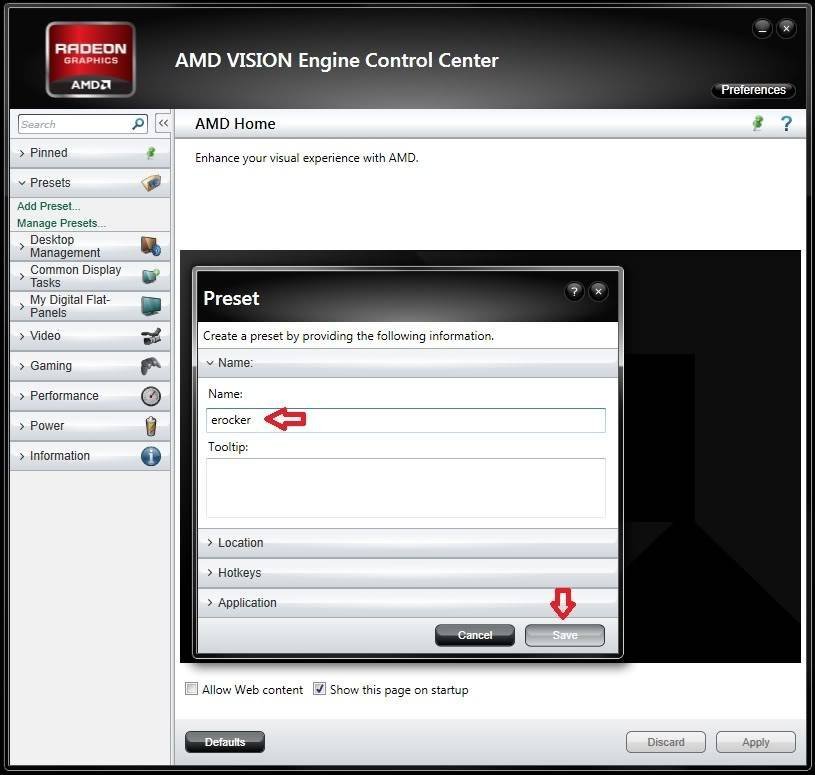The width and height of the screenshot is (815, 775).
Task: Expand the Hotkeys section
Action: (x=408, y=573)
